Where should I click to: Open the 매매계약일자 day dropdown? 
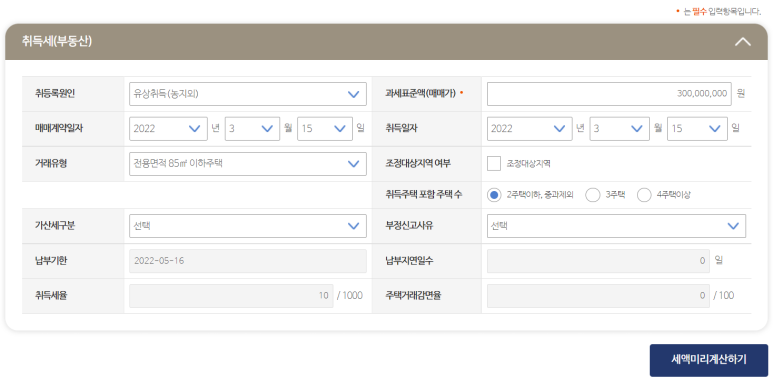[x=325, y=129]
